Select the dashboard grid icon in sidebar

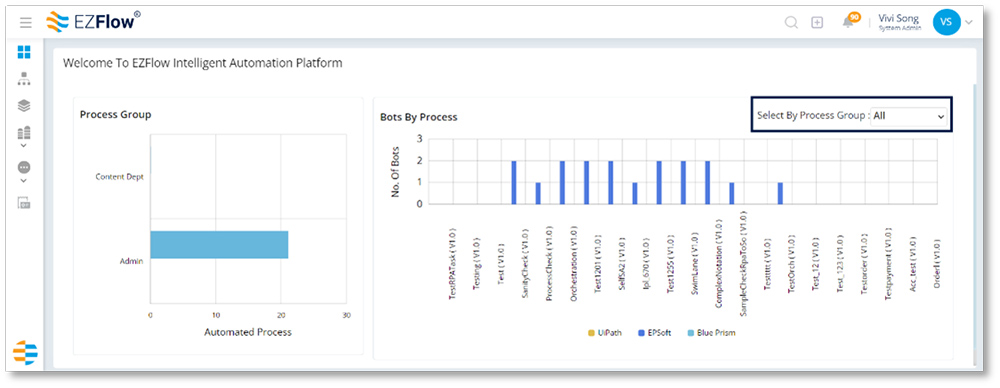click(x=24, y=52)
